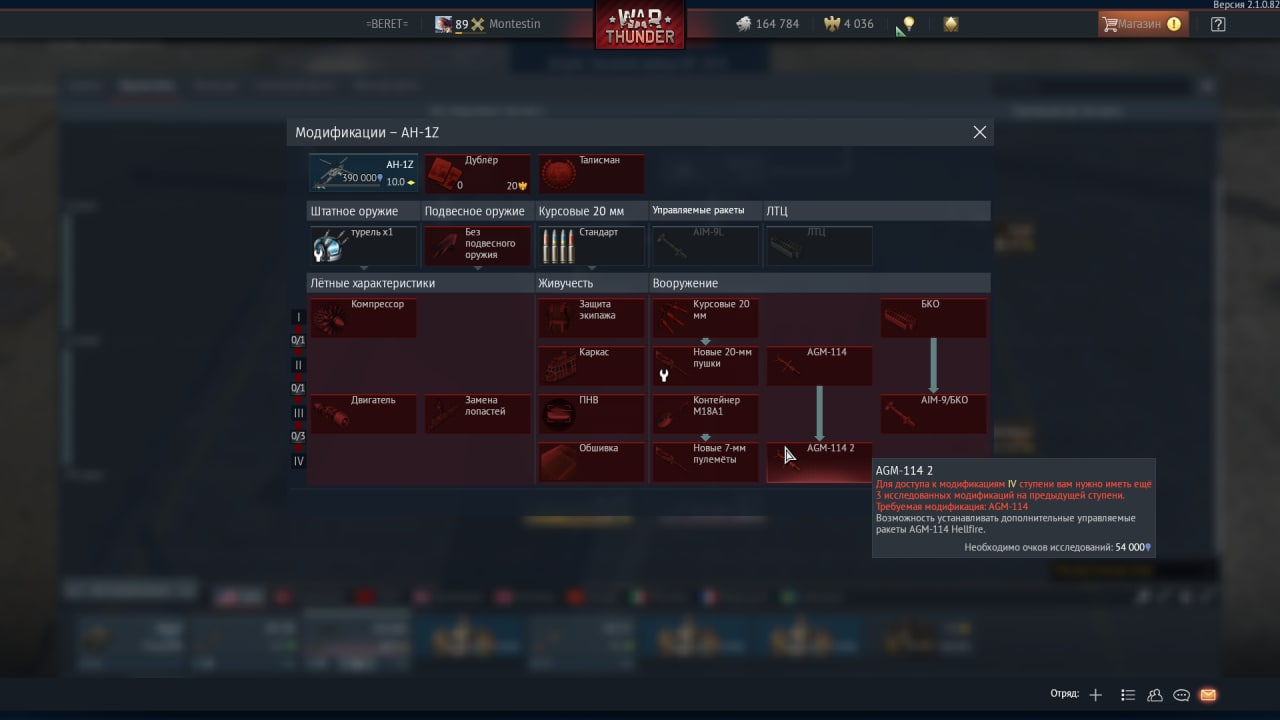Select the AGM-114 2 modification
Viewport: 1280px width, 720px height.
[x=819, y=462]
